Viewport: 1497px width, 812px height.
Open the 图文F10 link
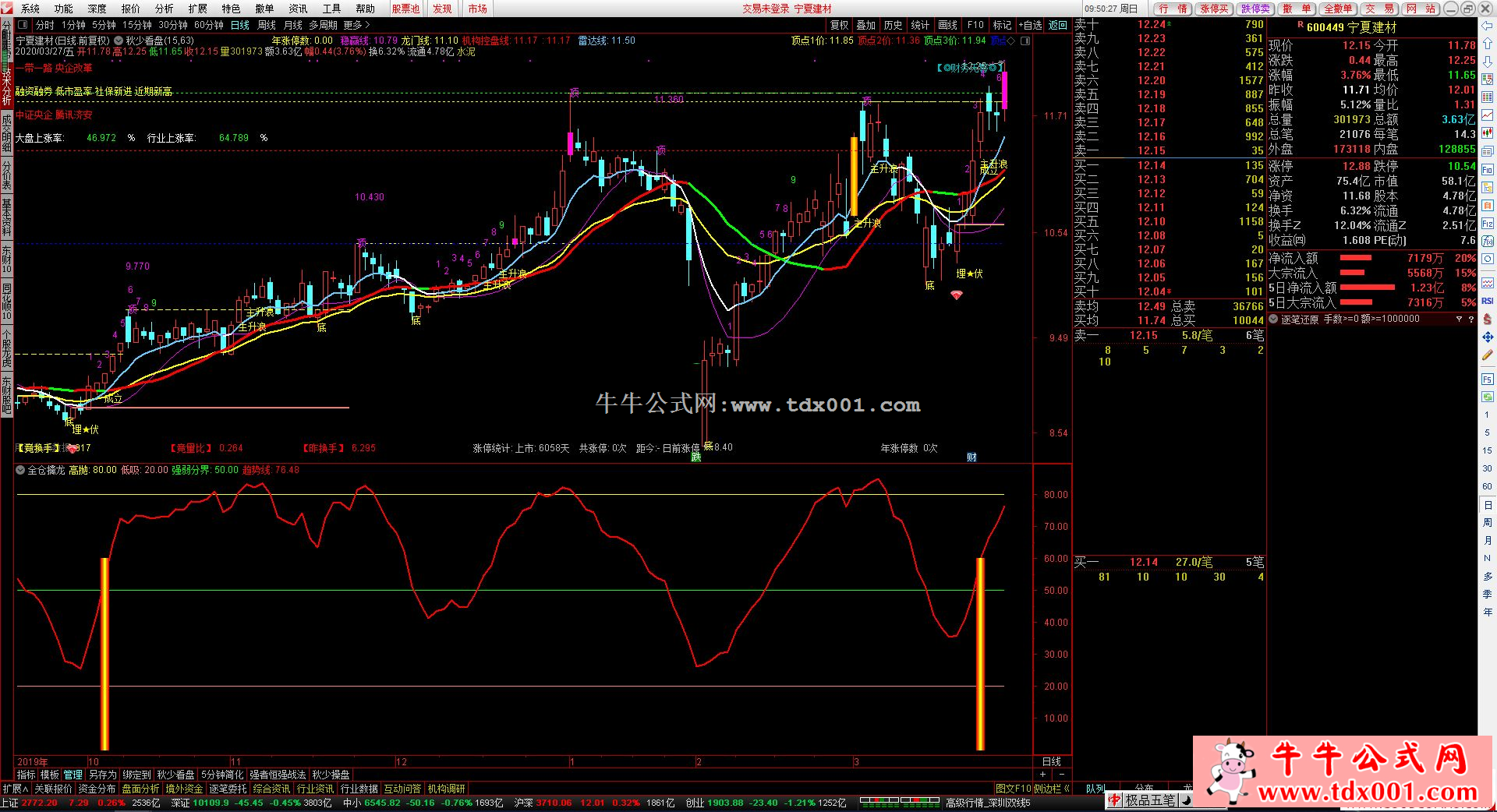coord(1013,789)
